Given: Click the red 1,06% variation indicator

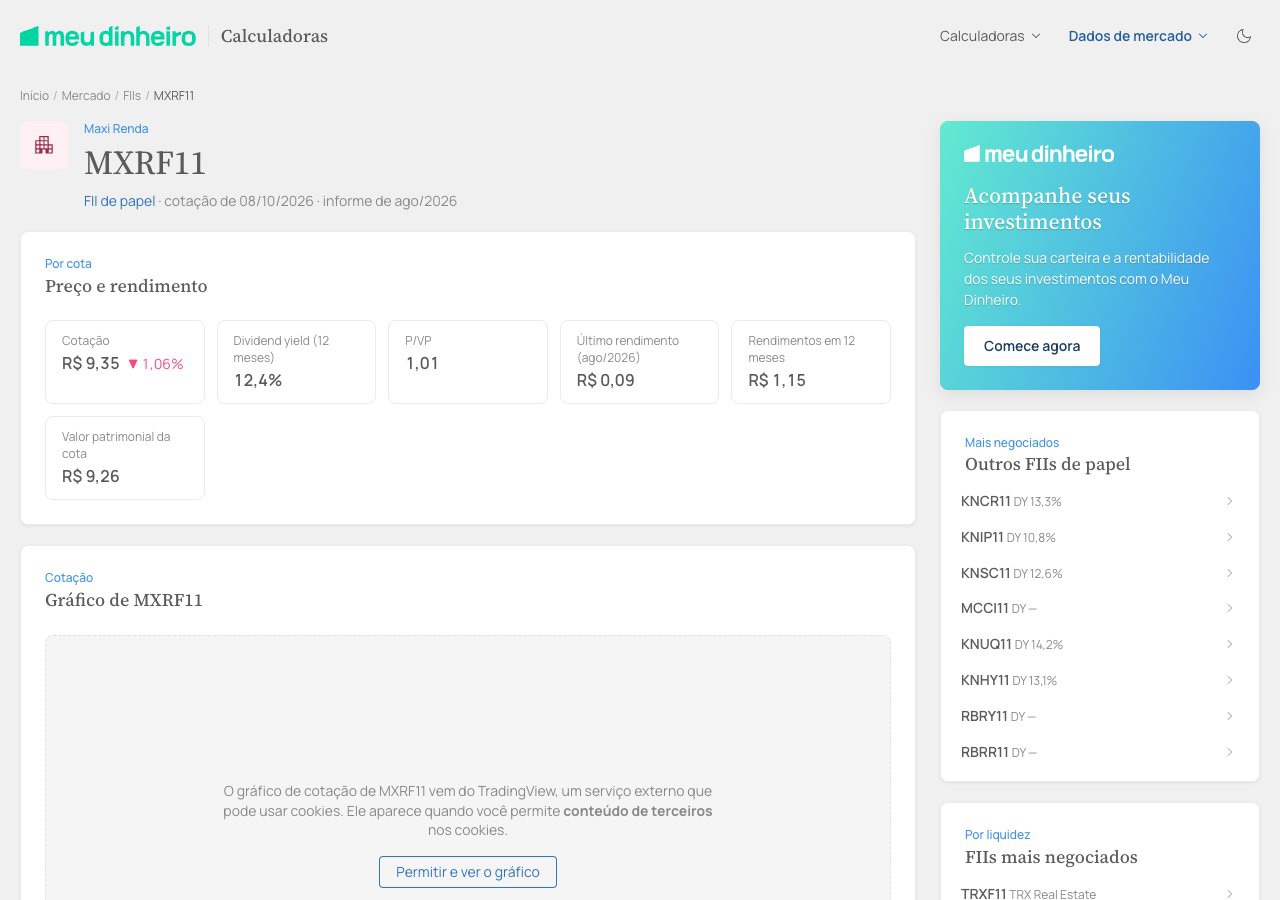Looking at the screenshot, I should pos(155,364).
